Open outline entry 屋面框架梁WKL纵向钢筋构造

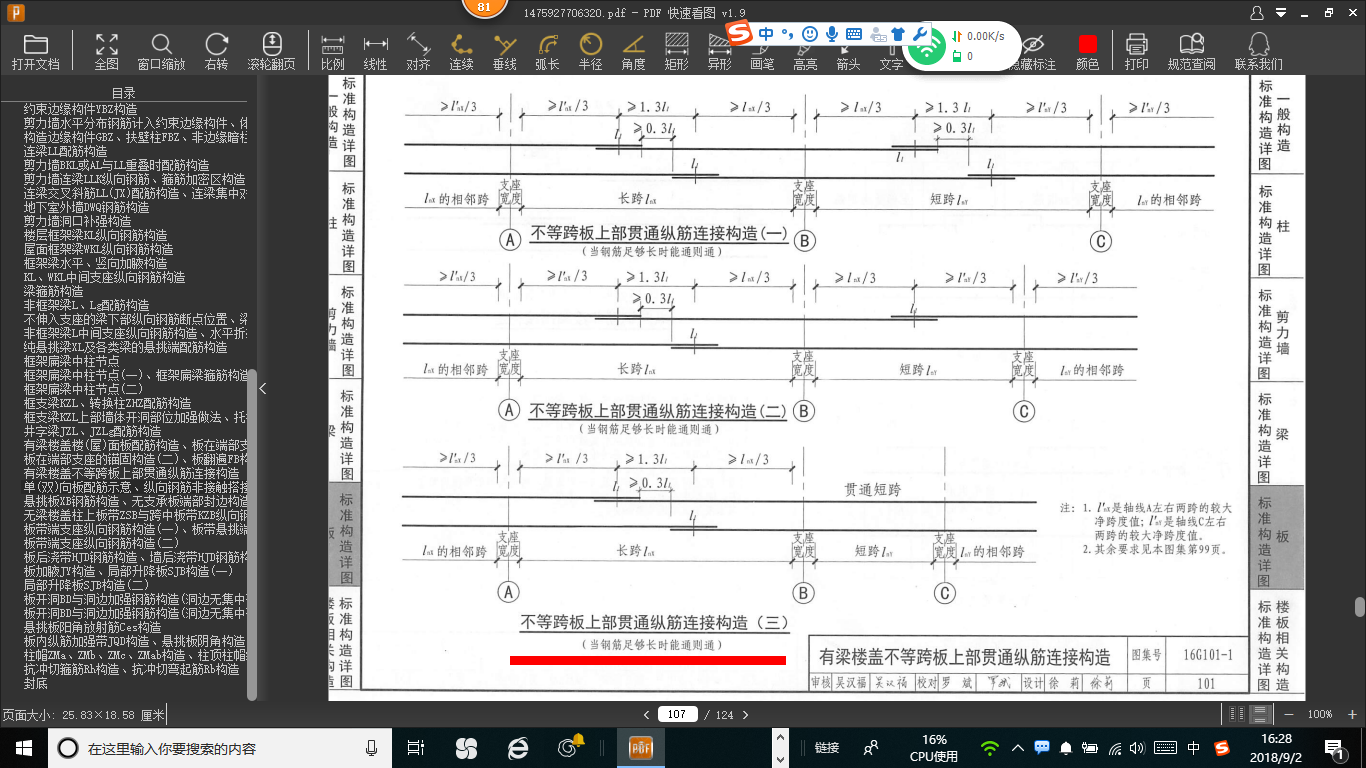[x=98, y=249]
